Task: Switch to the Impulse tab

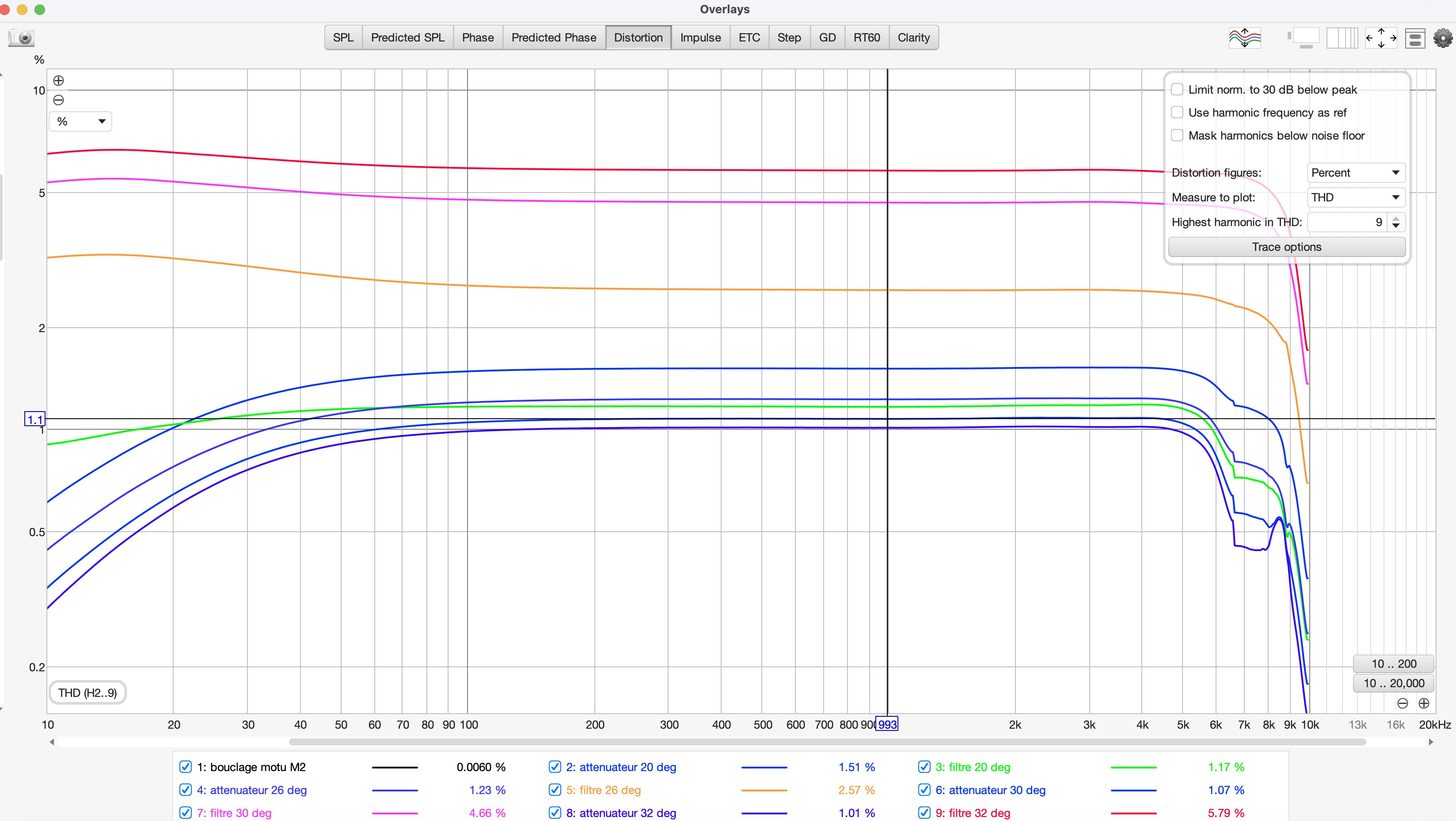Action: [x=700, y=38]
